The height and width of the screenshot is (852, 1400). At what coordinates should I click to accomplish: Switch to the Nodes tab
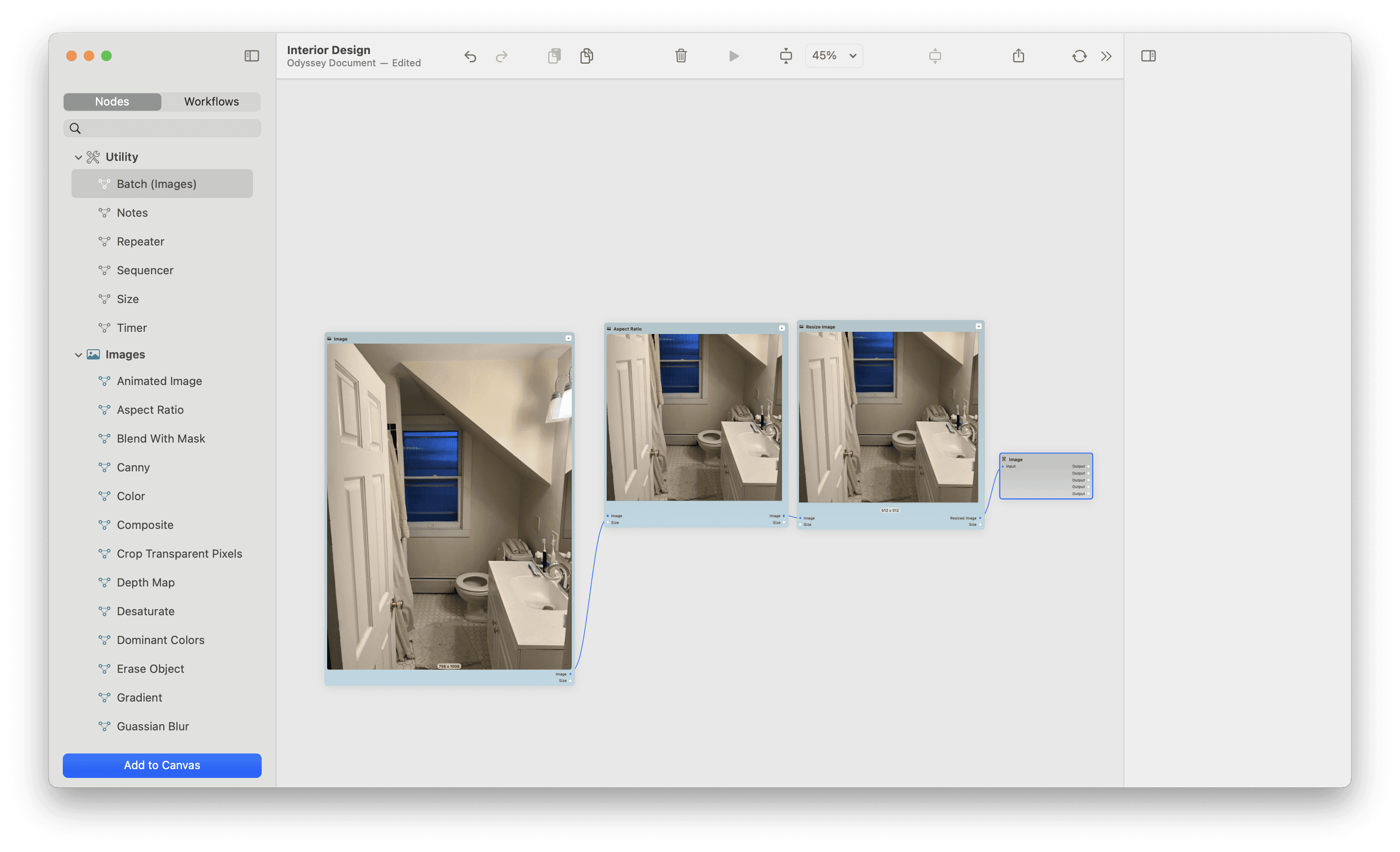111,101
